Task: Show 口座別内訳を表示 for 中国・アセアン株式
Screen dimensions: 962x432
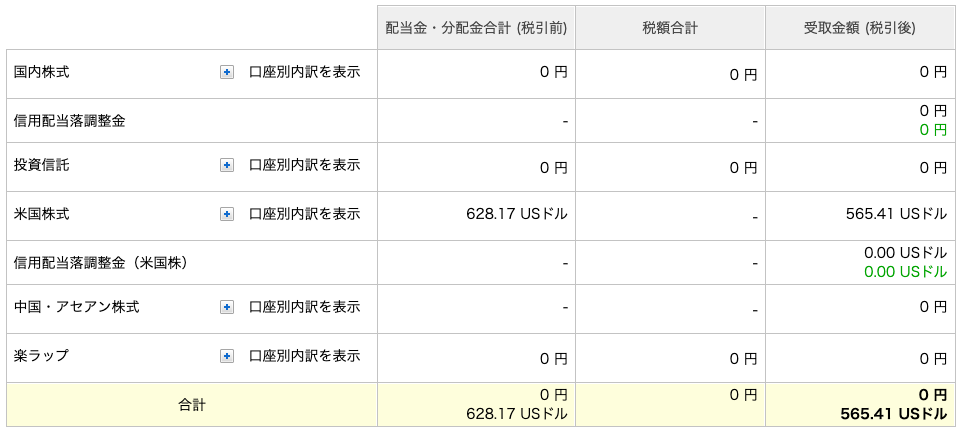Action: pos(304,307)
